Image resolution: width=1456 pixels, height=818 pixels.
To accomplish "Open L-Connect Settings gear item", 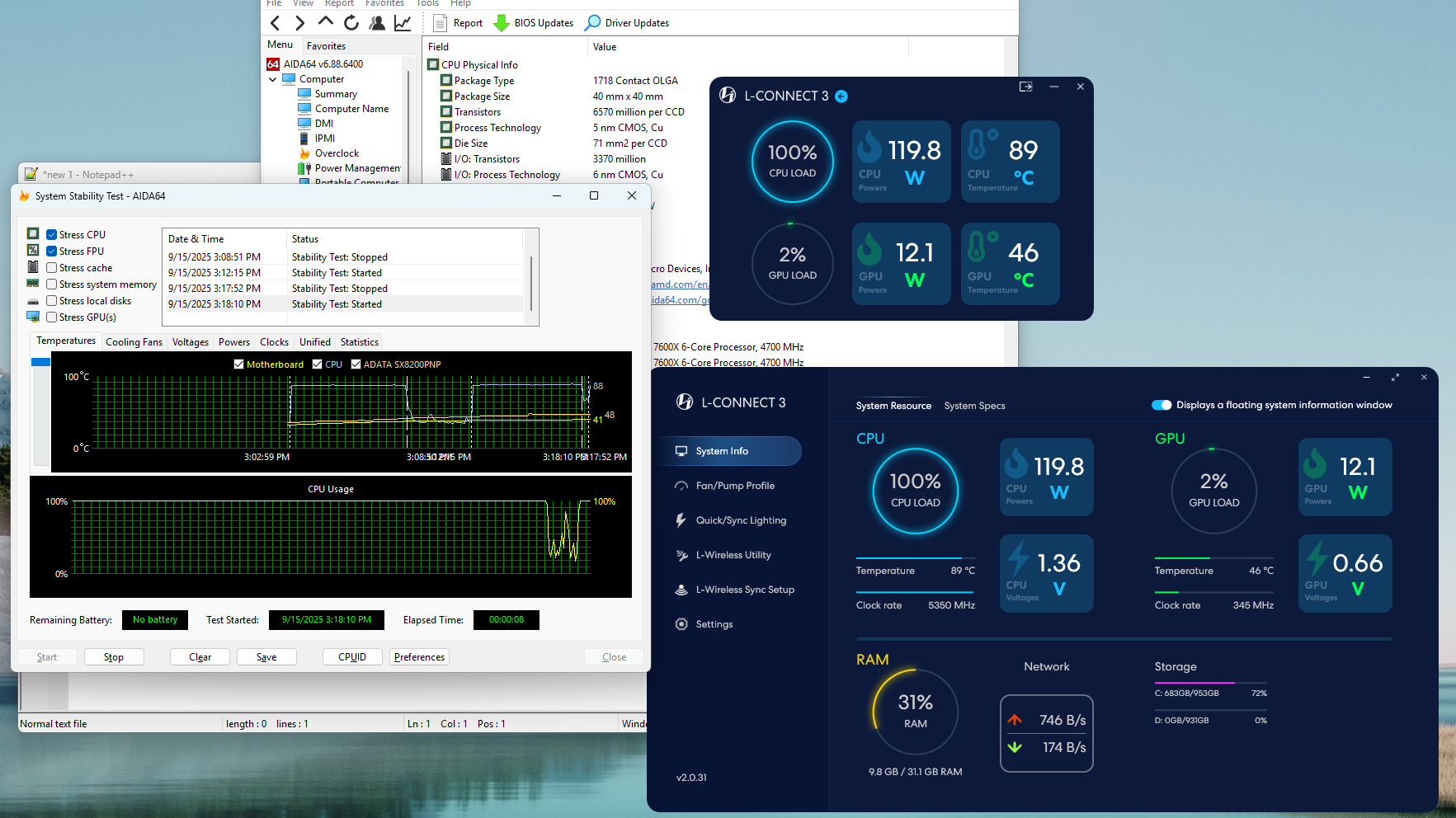I will (x=714, y=624).
